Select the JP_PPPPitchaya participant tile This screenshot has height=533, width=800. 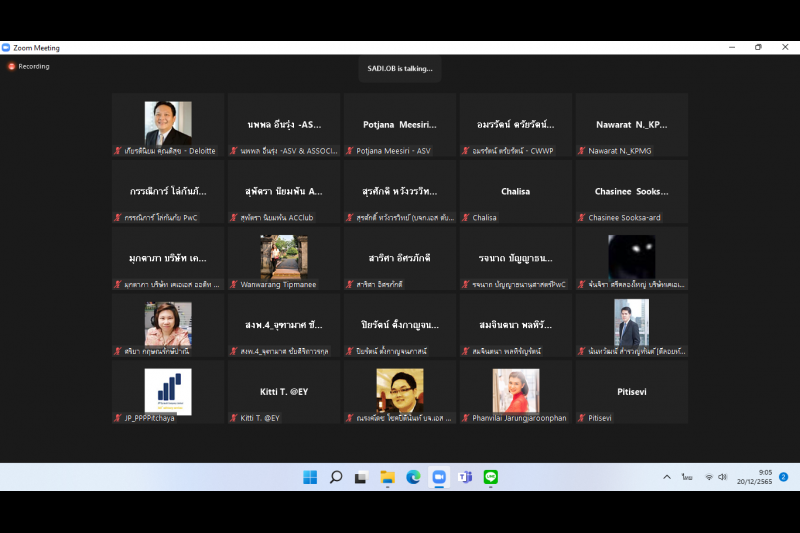point(168,391)
